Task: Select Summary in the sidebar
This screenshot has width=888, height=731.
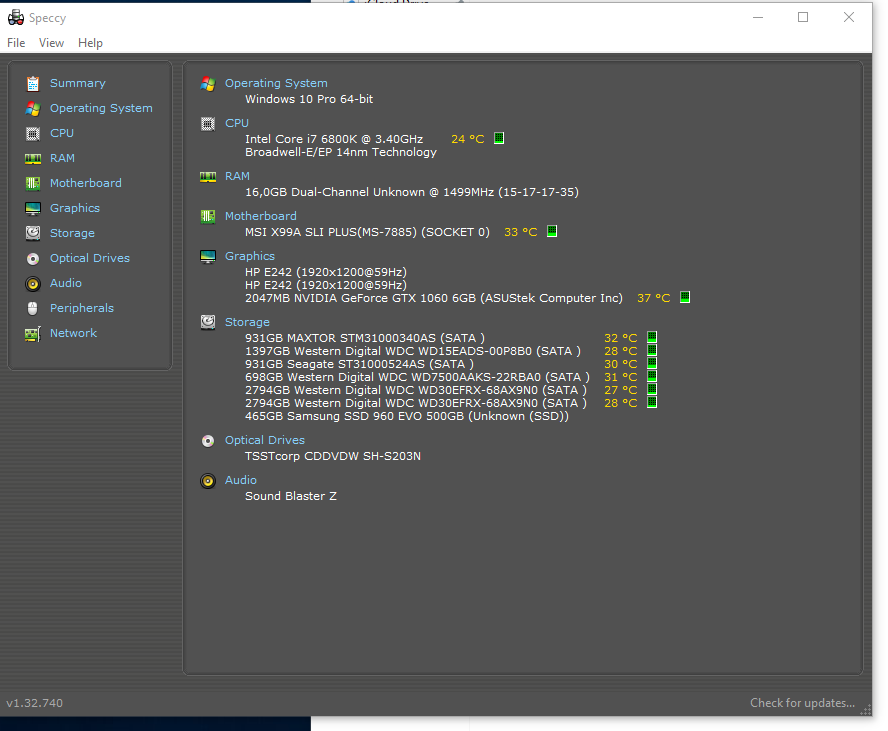Action: pyautogui.click(x=78, y=83)
